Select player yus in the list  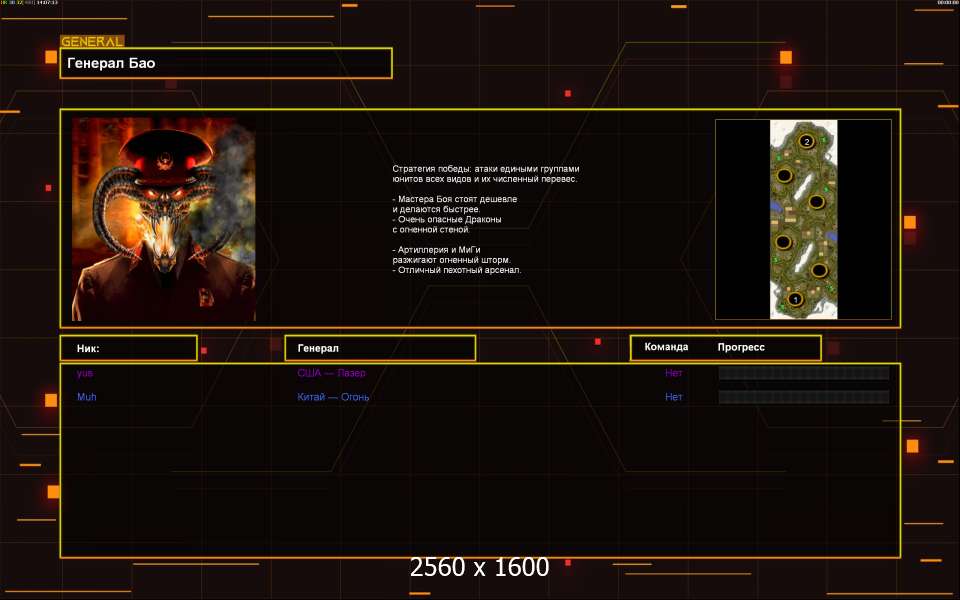[85, 373]
